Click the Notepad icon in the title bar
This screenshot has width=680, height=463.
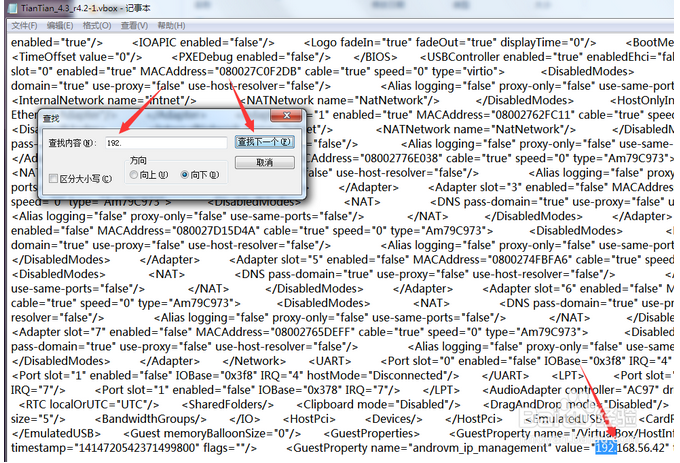(x=13, y=8)
